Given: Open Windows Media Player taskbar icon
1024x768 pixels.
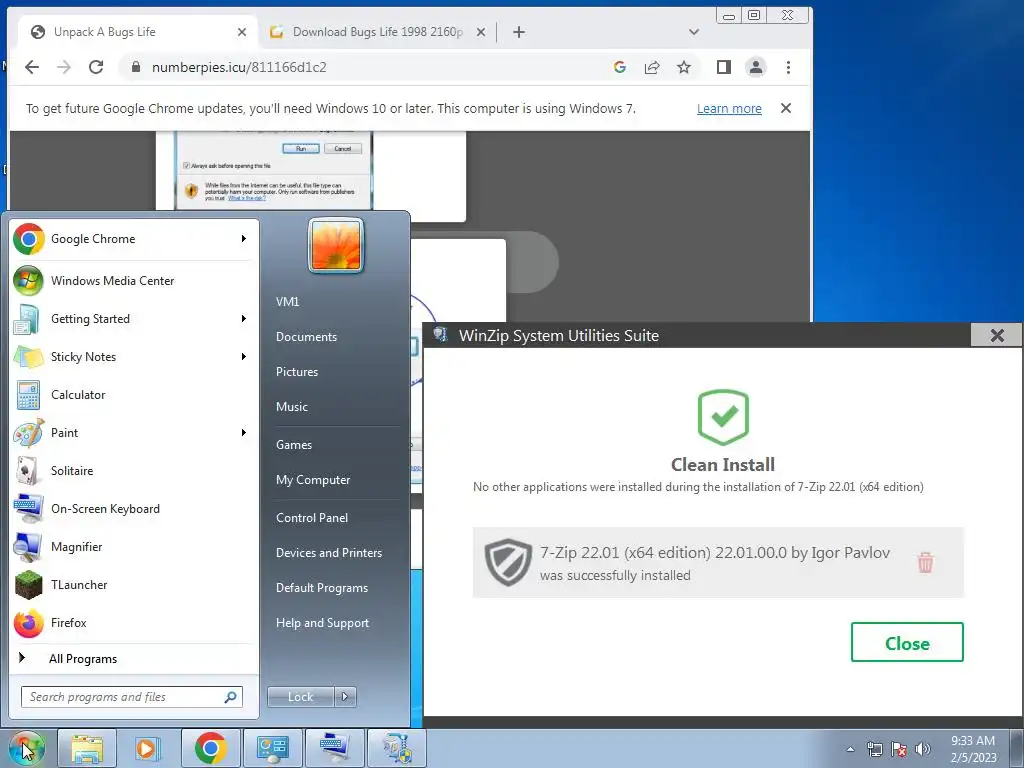Looking at the screenshot, I should pyautogui.click(x=147, y=748).
